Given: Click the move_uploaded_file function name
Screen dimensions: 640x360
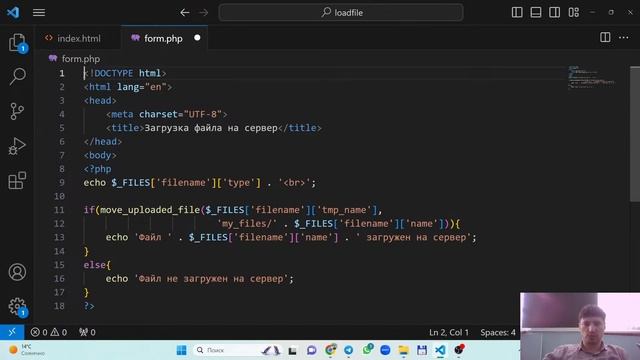Looking at the screenshot, I should (x=150, y=210).
